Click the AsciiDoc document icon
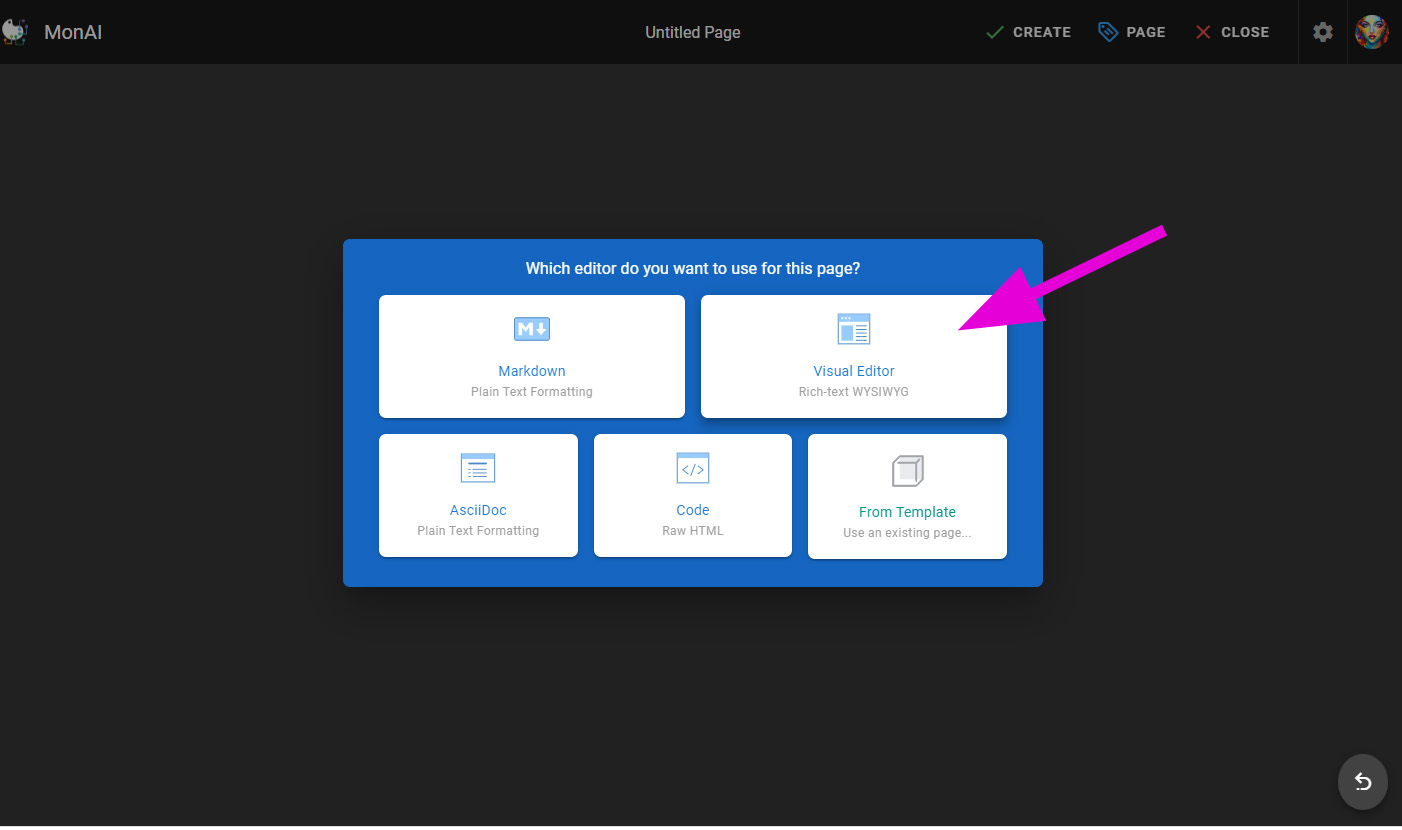Viewport: 1402px width, 830px height. [478, 467]
